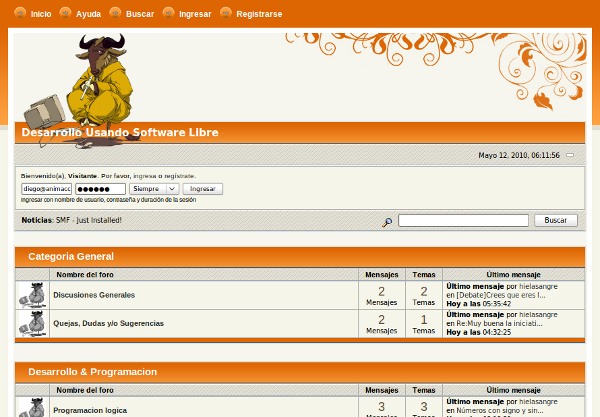The height and width of the screenshot is (417, 600).
Task: Click the date 'Mayo 12, 2010, 06:11:56'
Action: [519, 155]
